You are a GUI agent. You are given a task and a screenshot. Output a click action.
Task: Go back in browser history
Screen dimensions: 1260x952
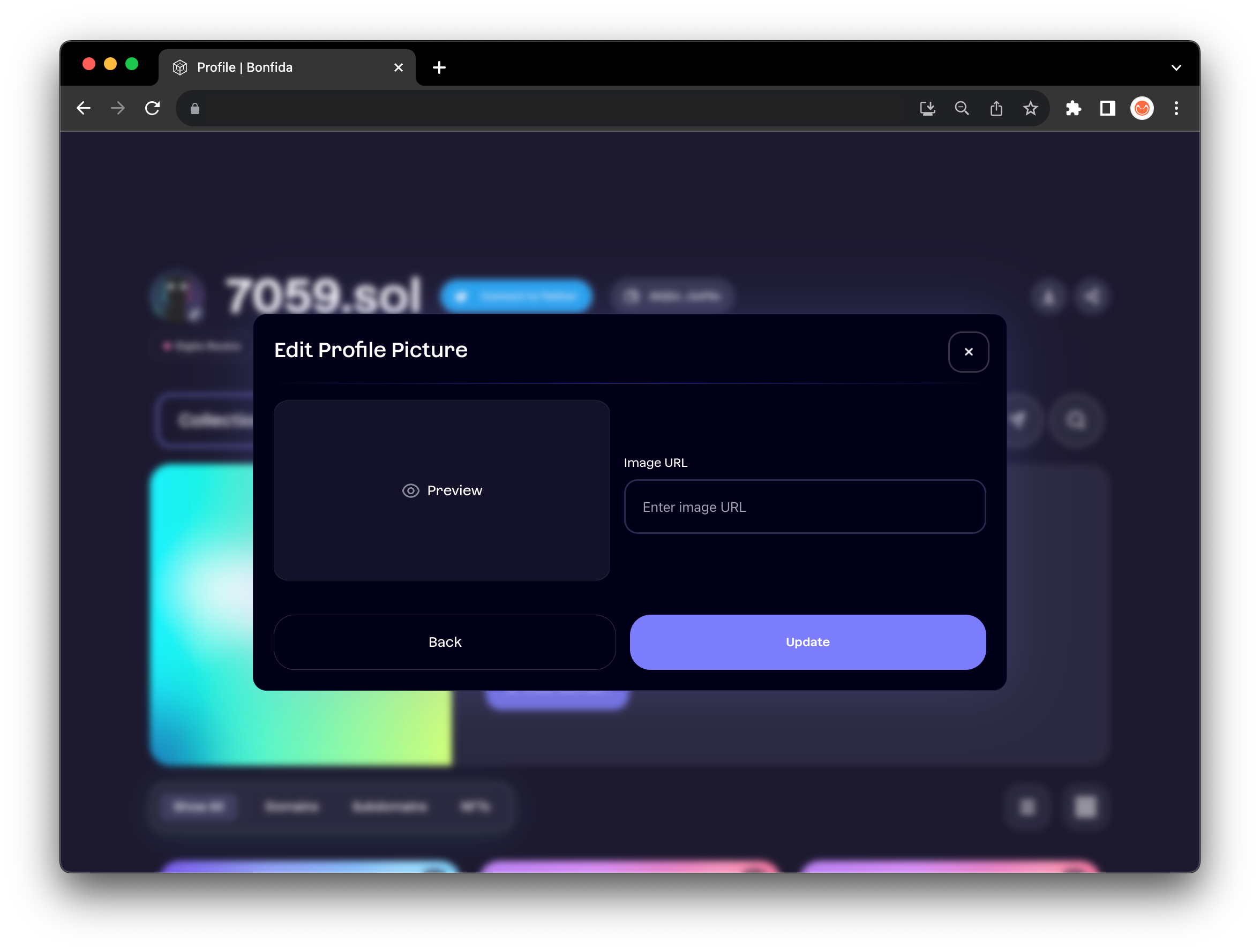(84, 108)
